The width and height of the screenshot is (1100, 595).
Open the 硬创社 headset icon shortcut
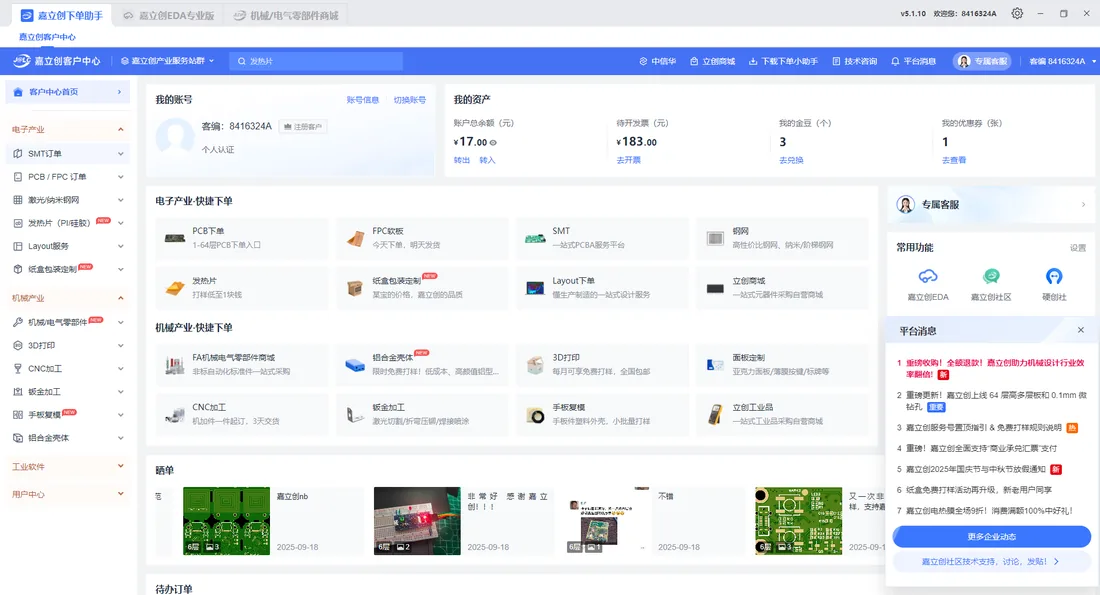click(1054, 276)
